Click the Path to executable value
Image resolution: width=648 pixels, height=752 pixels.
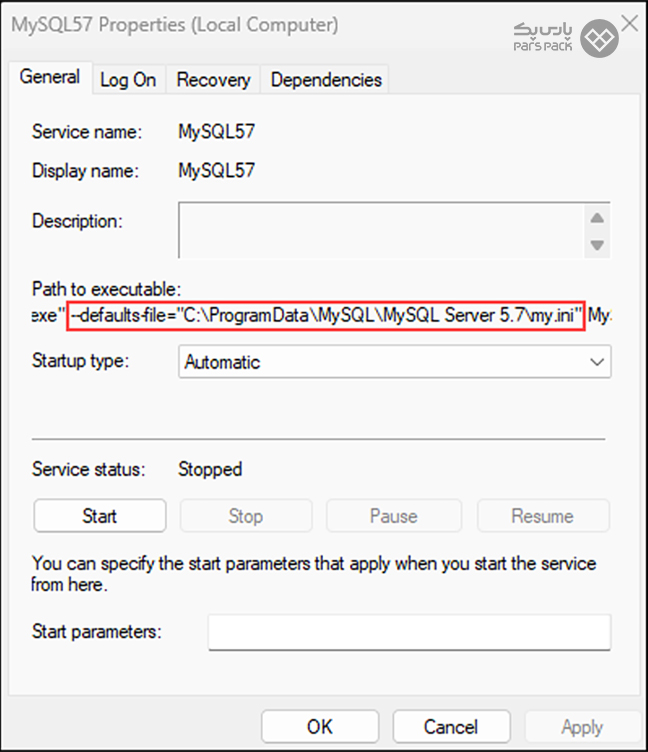coord(322,316)
